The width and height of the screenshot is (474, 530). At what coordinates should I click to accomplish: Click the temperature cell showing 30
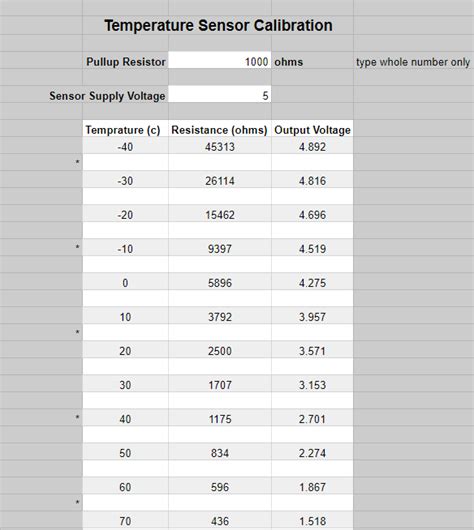(x=125, y=384)
